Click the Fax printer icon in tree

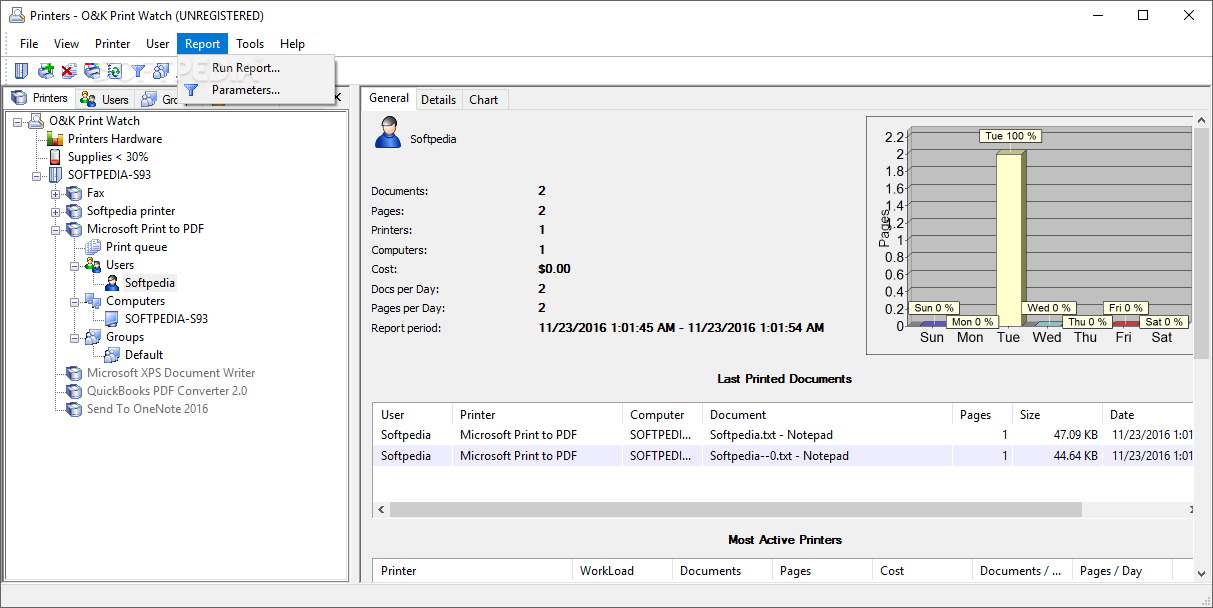74,193
